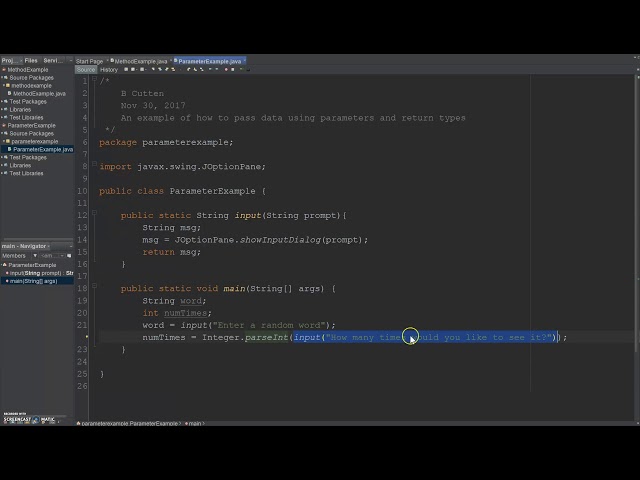Click the Navigator settings icon beside filter
This screenshot has height=480, width=640.
69,256
